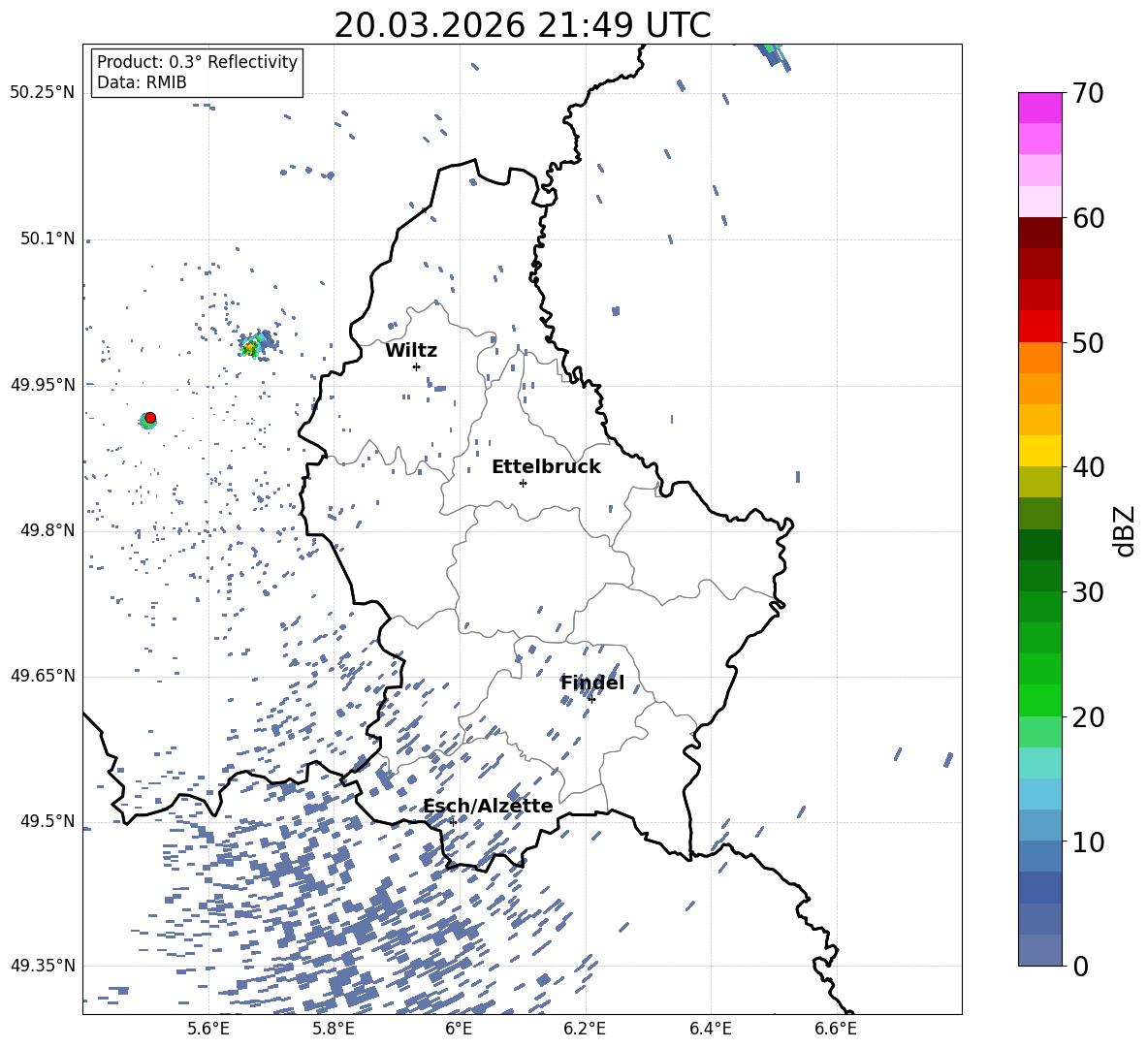1148x1048 pixels.
Task: Click the colorbar tick label 30
Action: tap(1088, 592)
